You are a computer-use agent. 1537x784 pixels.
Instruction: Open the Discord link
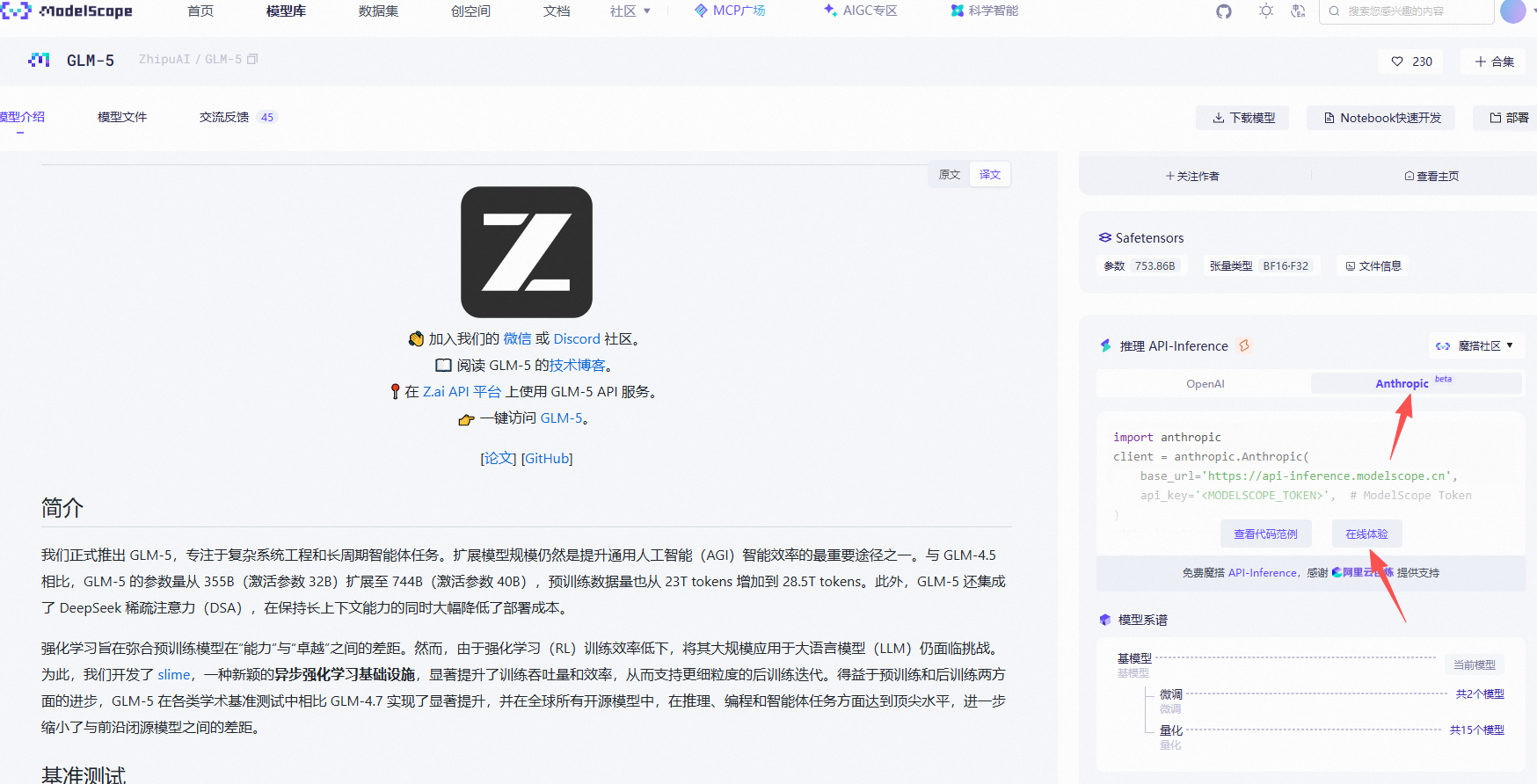coord(577,338)
